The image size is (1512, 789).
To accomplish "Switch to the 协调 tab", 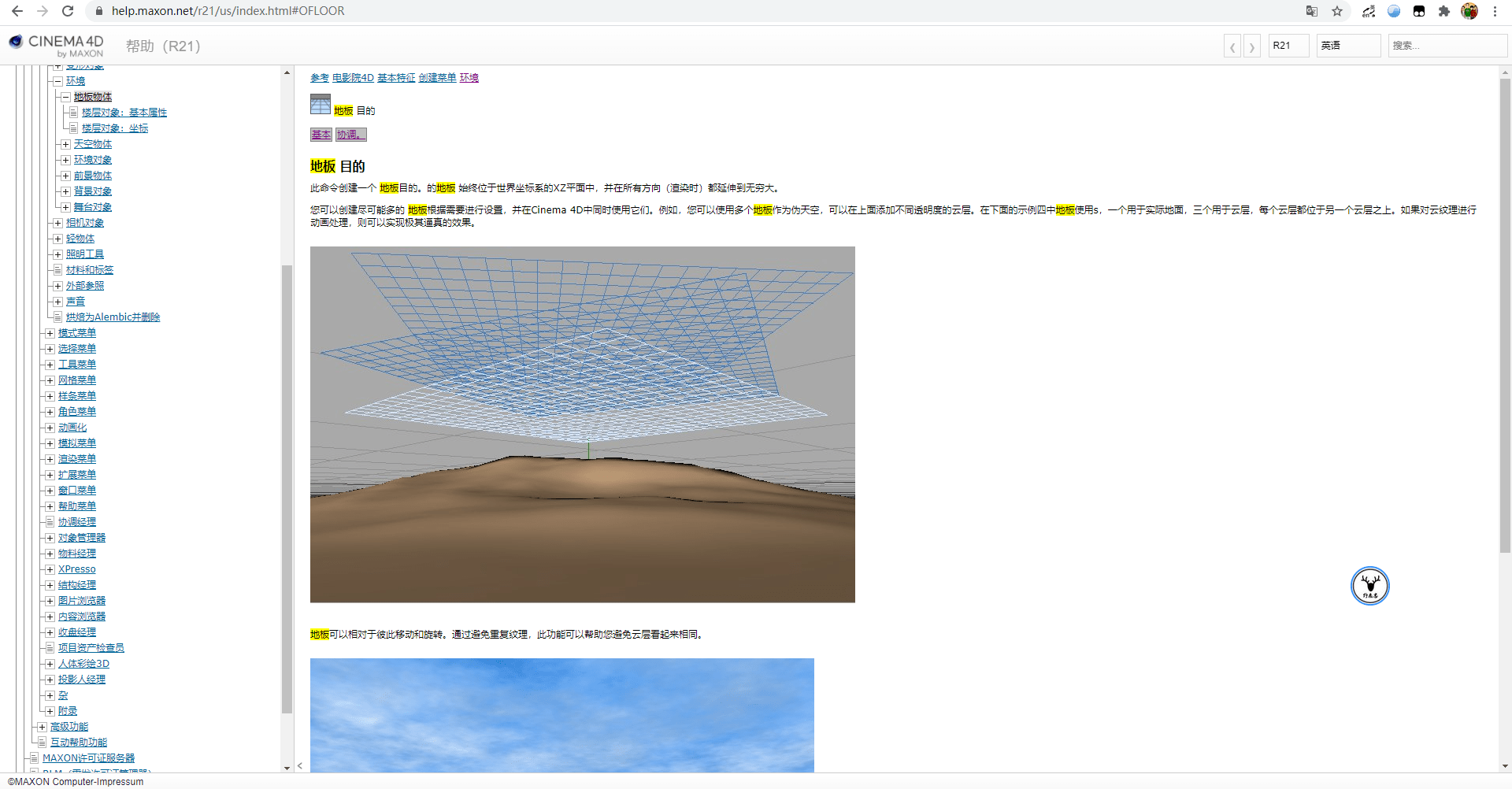I will (351, 135).
